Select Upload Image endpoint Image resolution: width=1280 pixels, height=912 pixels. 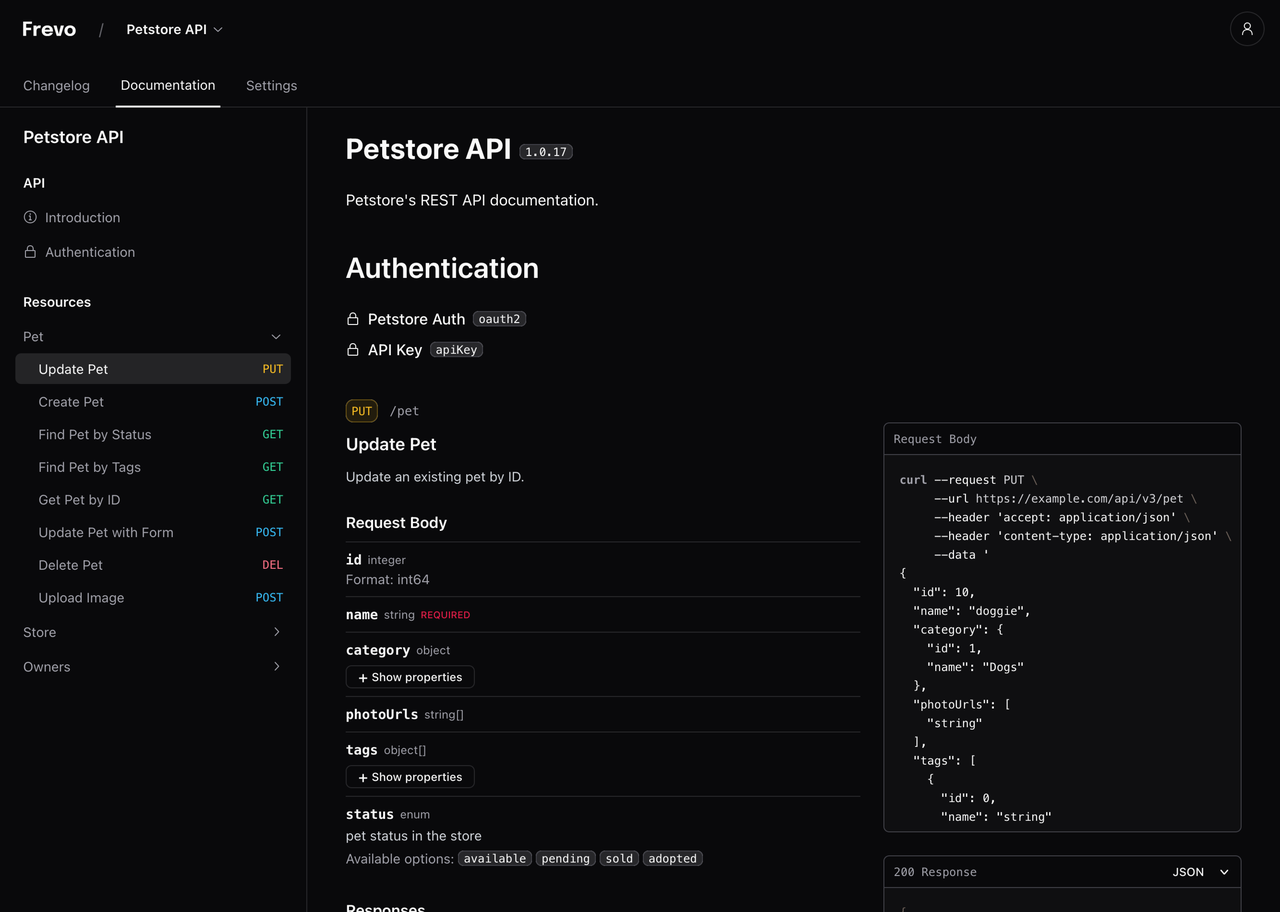pos(153,598)
